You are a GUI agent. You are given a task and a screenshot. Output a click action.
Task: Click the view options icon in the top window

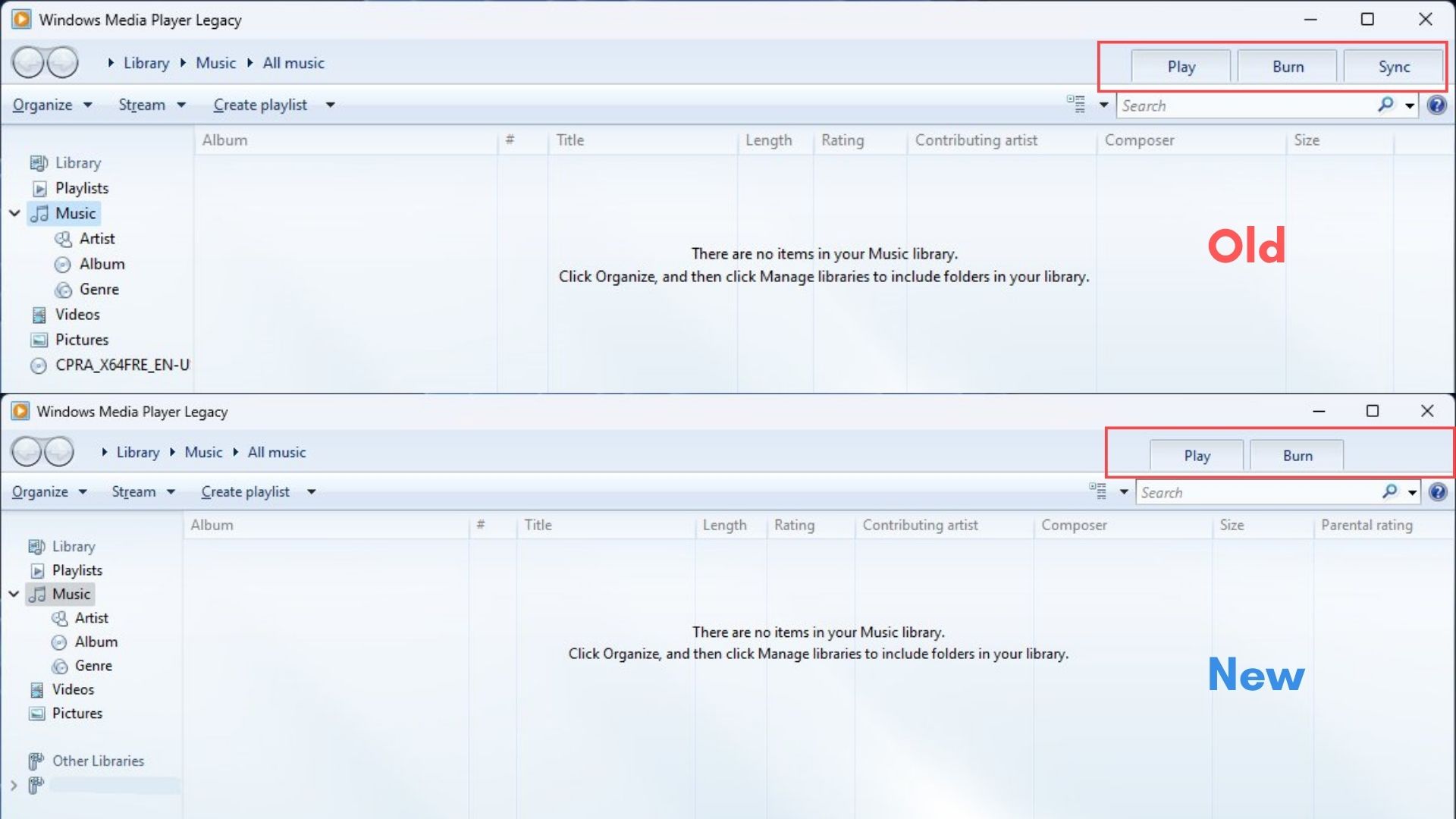coord(1076,104)
